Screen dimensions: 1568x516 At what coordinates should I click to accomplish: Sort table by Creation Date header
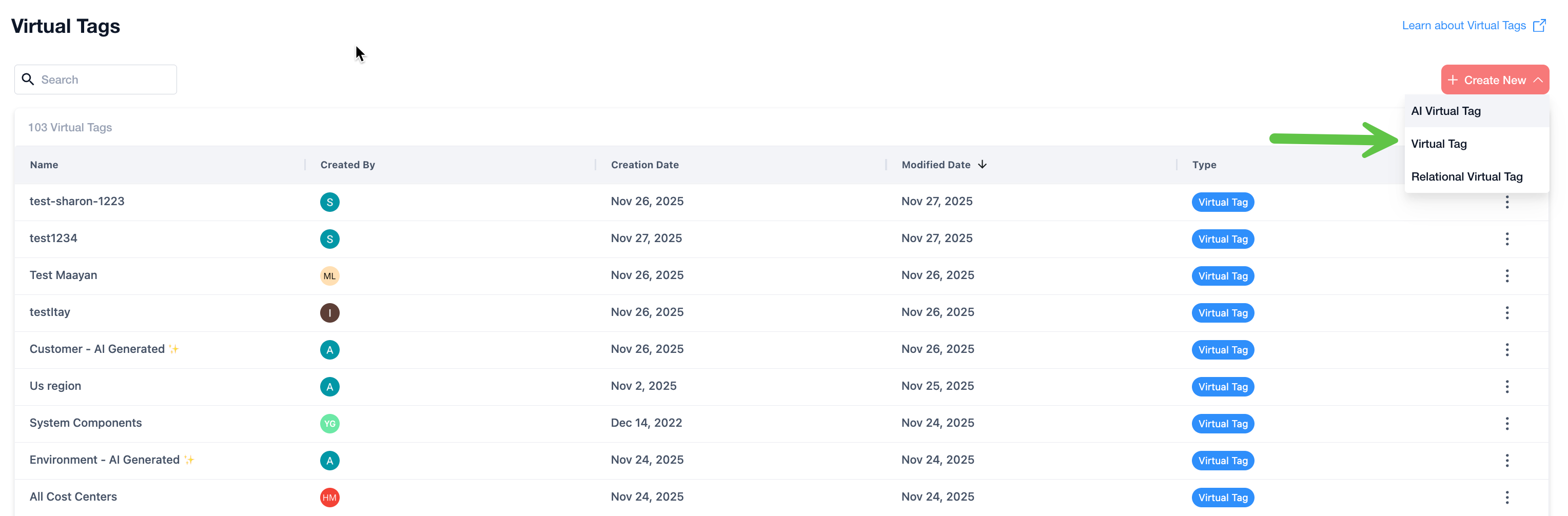coord(644,164)
